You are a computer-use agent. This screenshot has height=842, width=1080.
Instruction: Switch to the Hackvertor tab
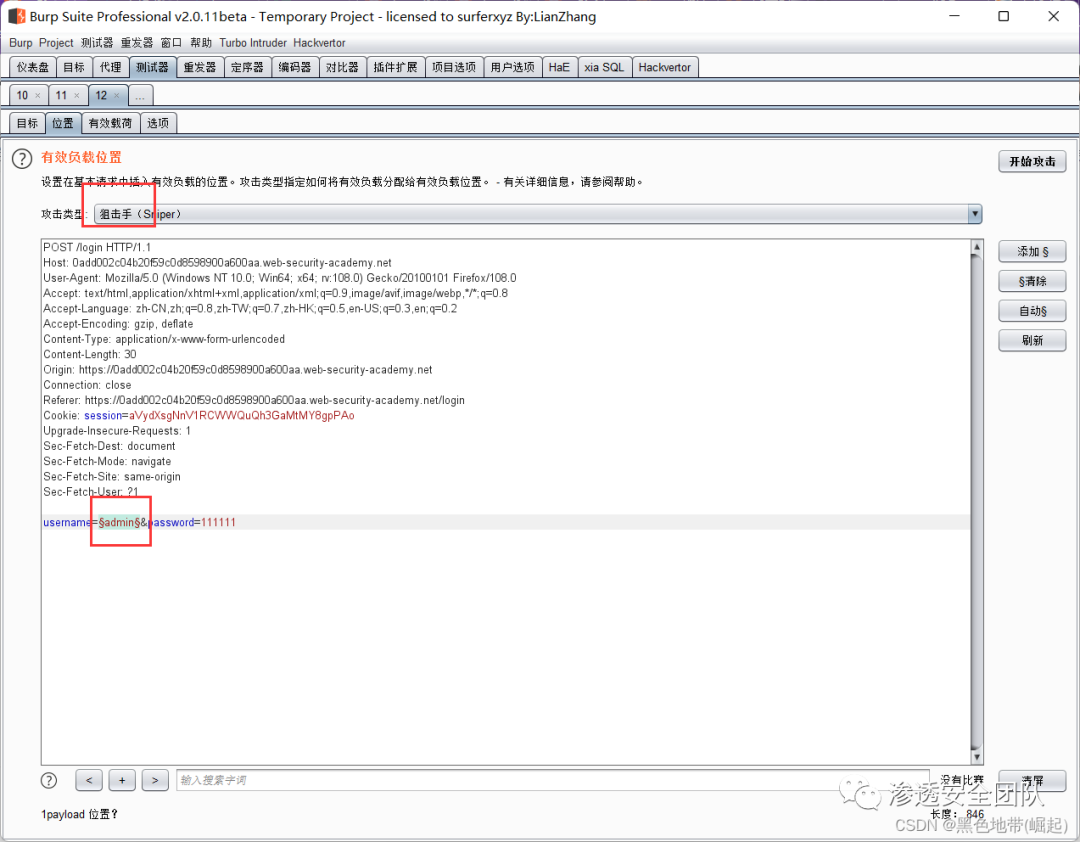[665, 68]
